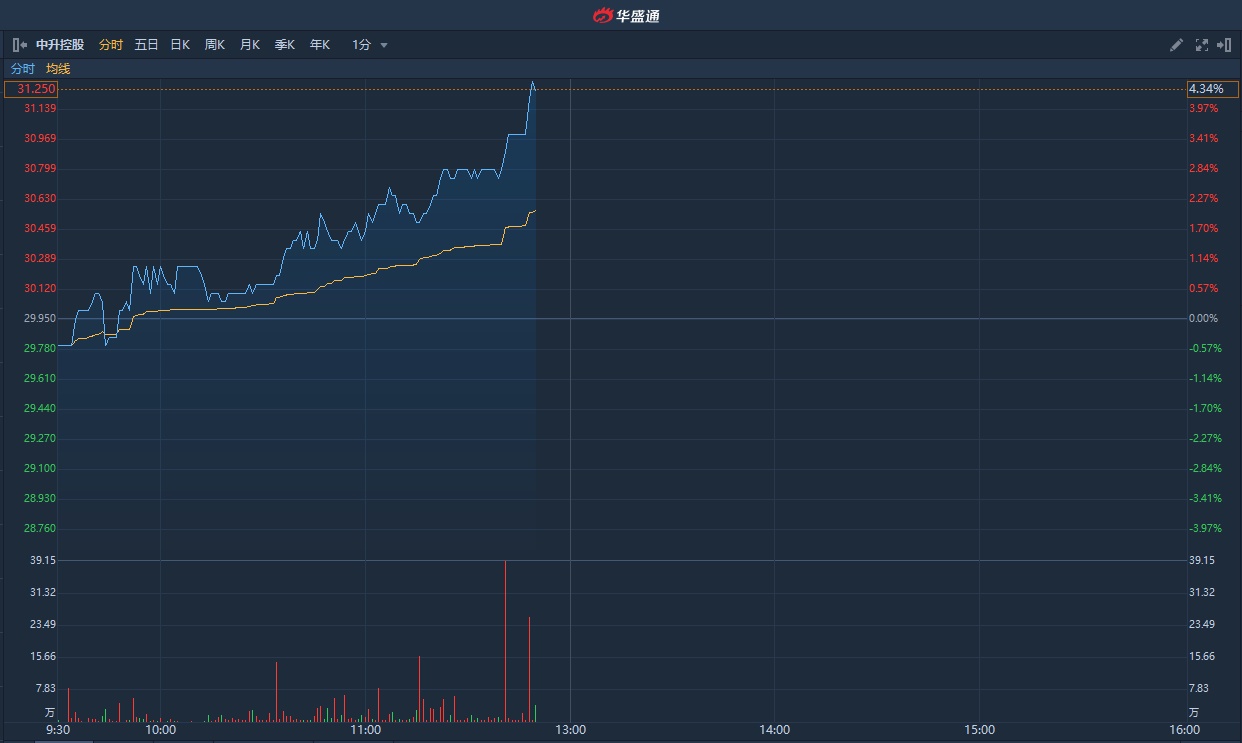Click the 华盛通 logo in the title bar
This screenshot has width=1242, height=743.
pyautogui.click(x=627, y=15)
